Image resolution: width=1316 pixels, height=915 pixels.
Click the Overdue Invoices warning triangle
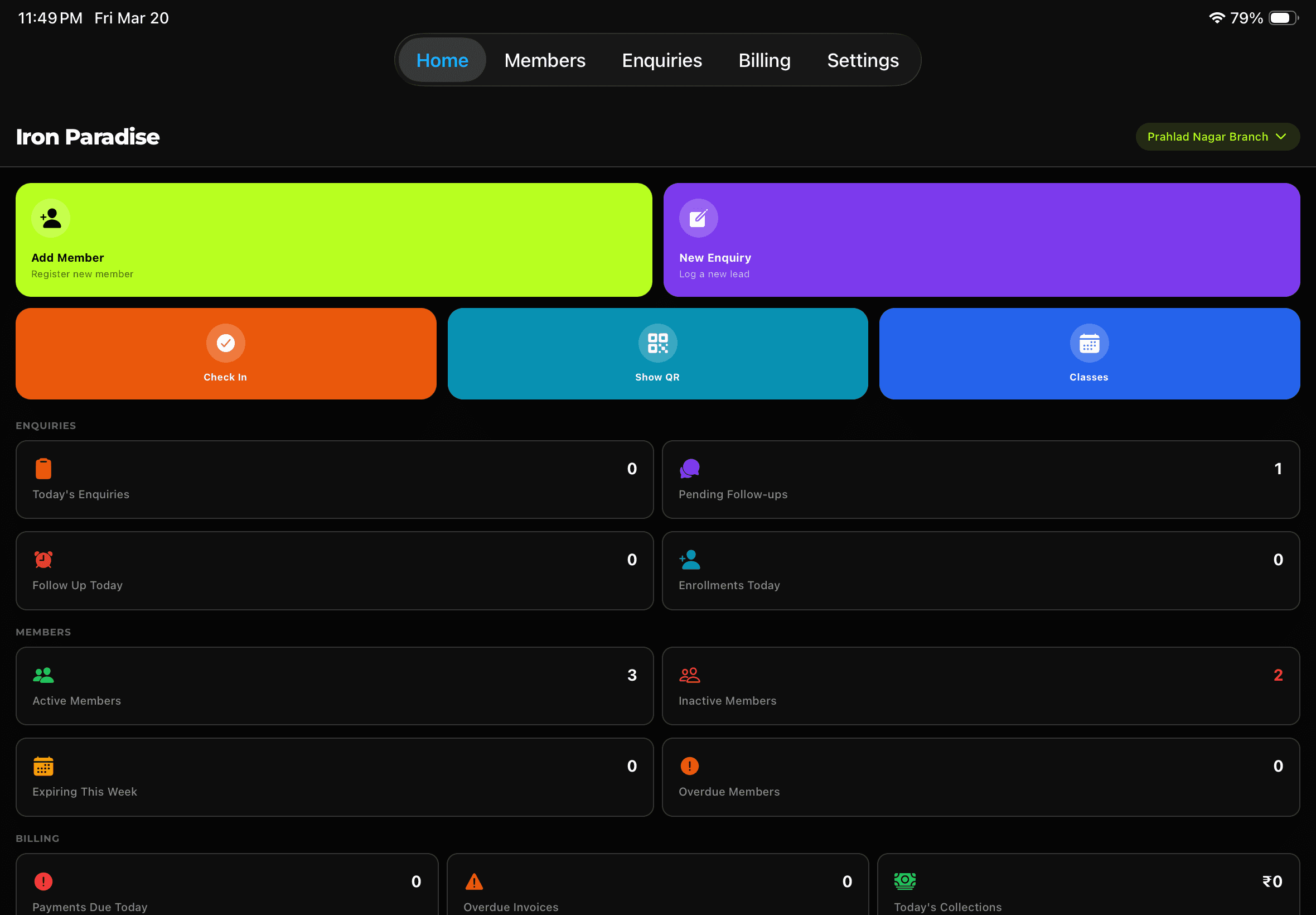tap(473, 881)
